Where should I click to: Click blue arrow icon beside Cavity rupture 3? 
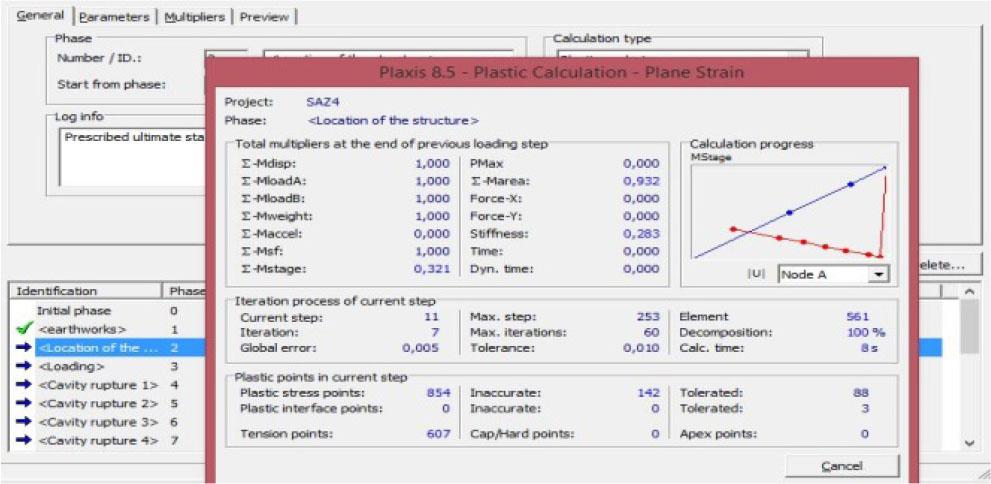click(24, 423)
